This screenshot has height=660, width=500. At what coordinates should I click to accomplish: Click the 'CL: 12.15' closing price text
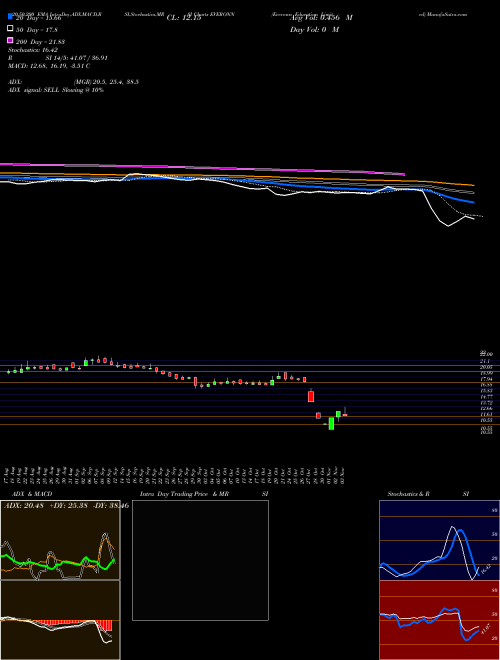coord(184,18)
